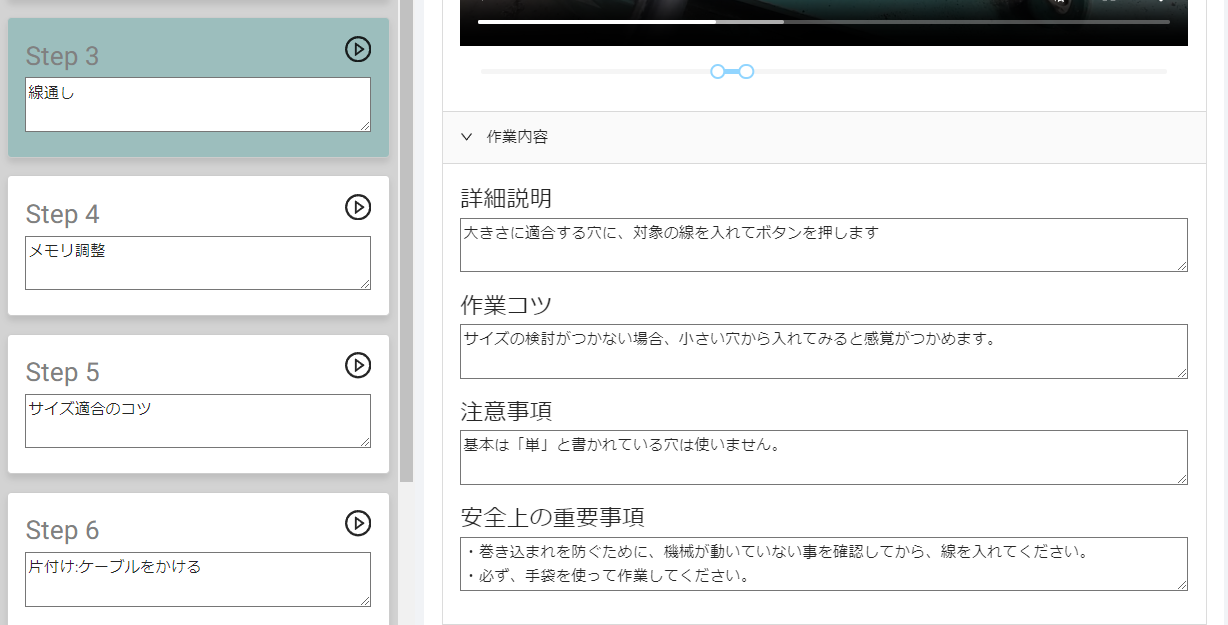Seek on the video progress bar
This screenshot has height=625, width=1228.
tap(822, 21)
